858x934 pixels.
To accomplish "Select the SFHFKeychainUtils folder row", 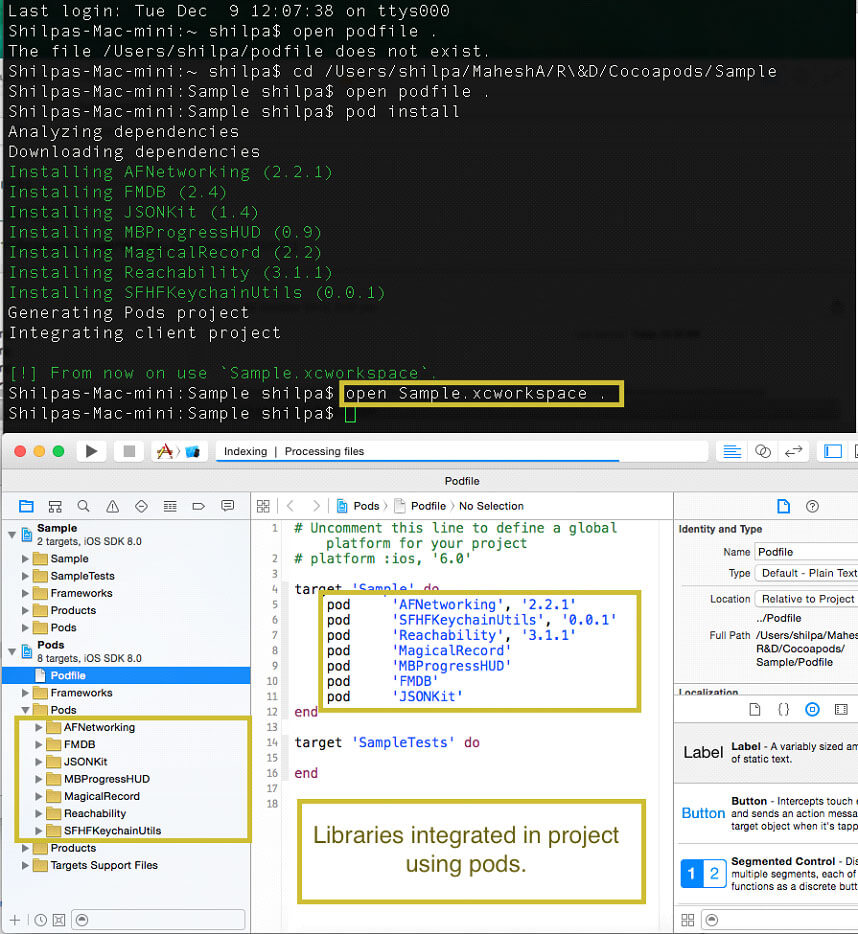I will pos(126,830).
